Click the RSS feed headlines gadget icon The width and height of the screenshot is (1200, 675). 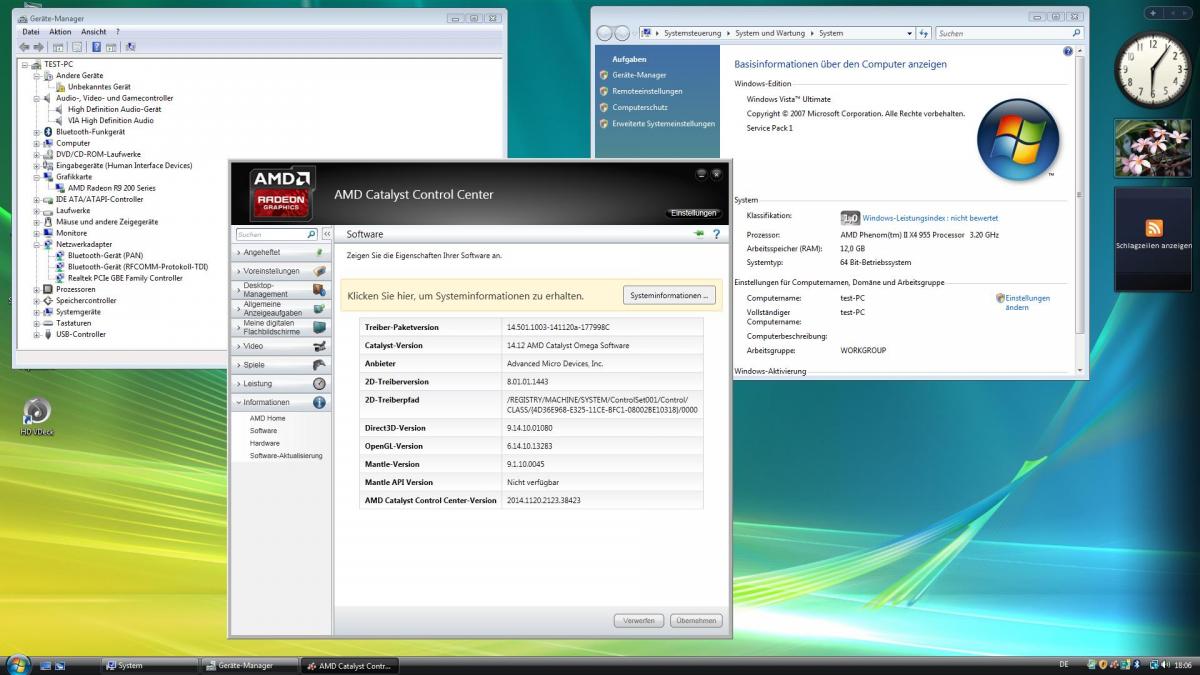click(x=1154, y=227)
